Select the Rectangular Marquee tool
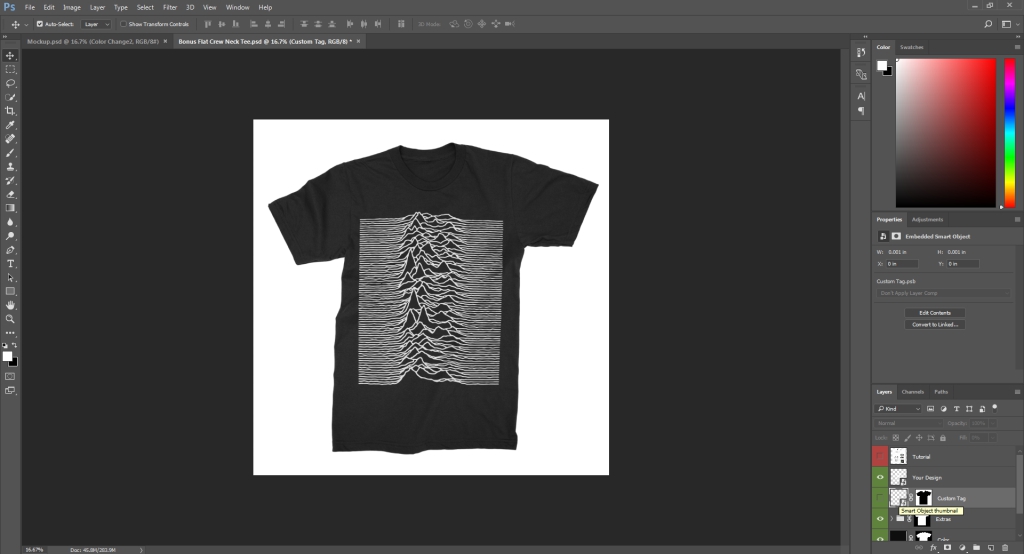The height and width of the screenshot is (554, 1024). coord(10,69)
